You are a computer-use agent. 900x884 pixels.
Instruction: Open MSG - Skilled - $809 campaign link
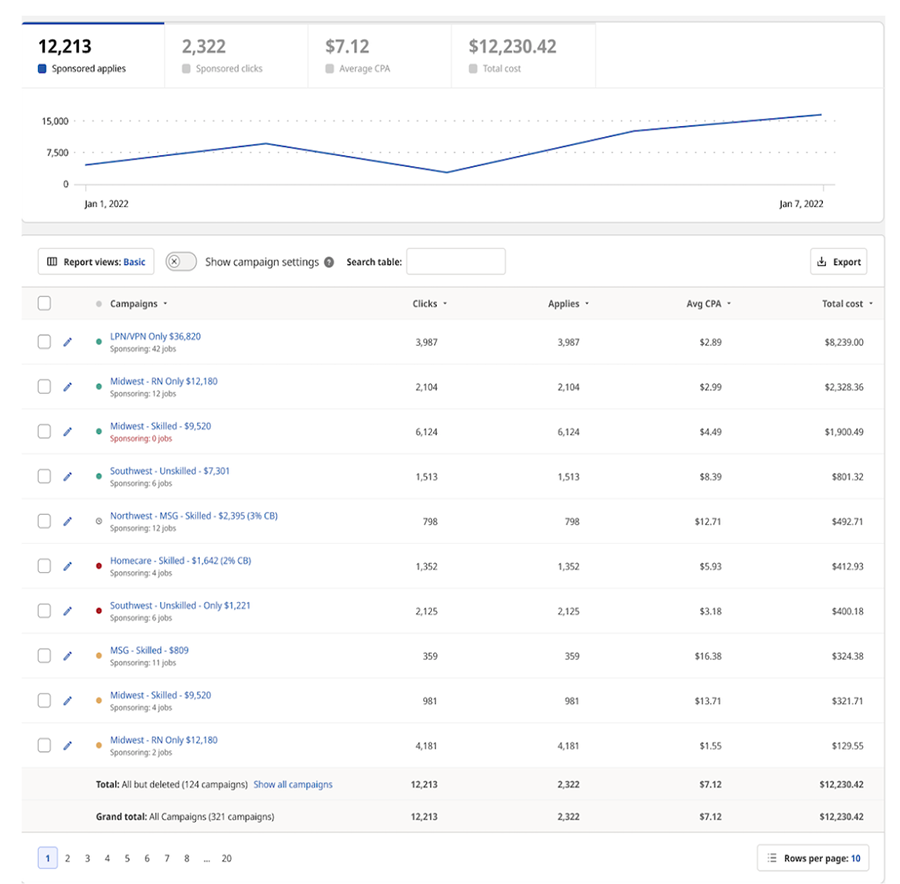(149, 650)
